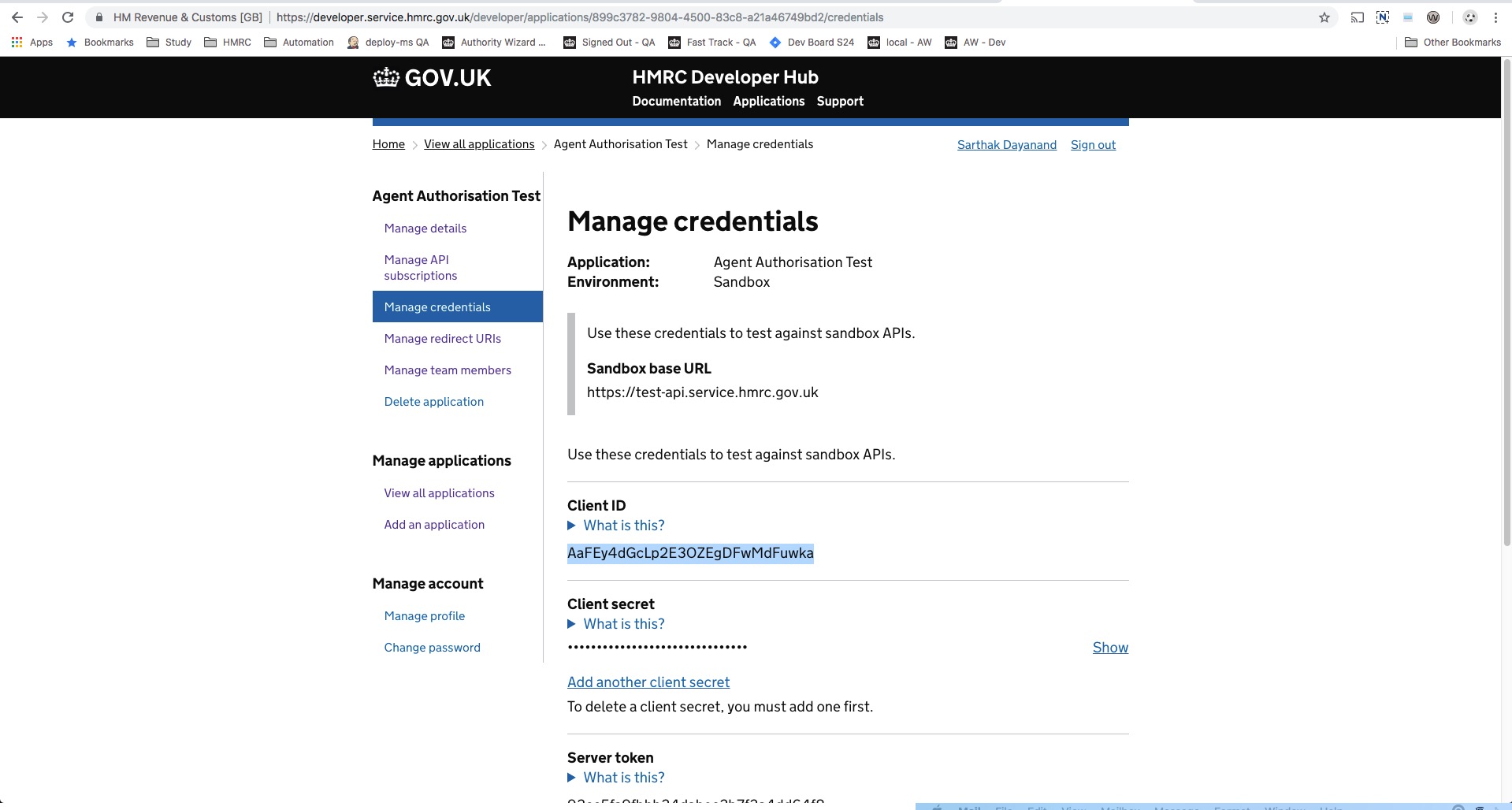Click the padlock site security icon
The image size is (1512, 810).
[x=98, y=17]
